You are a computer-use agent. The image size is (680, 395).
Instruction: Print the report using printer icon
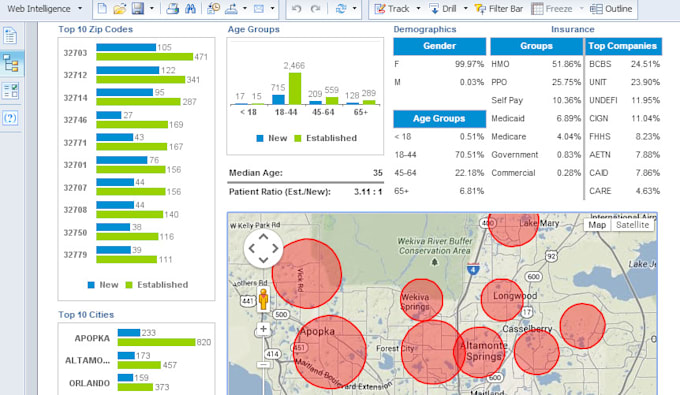pyautogui.click(x=173, y=9)
